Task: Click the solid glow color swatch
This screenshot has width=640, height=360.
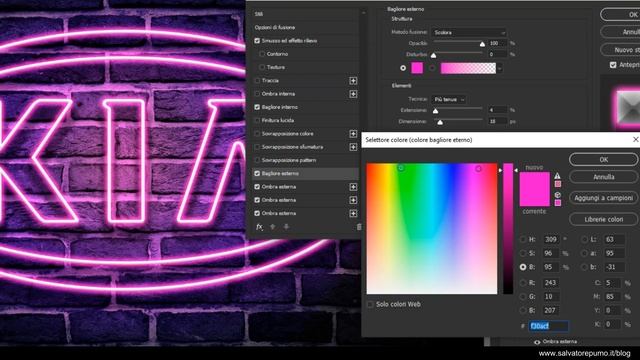Action: click(x=417, y=68)
